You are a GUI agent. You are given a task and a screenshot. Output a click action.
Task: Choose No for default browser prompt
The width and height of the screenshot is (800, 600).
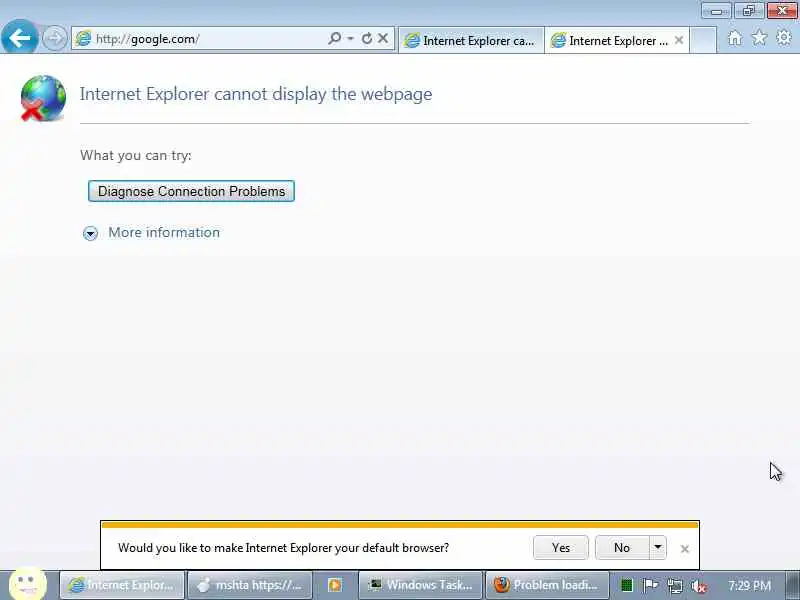click(x=622, y=547)
